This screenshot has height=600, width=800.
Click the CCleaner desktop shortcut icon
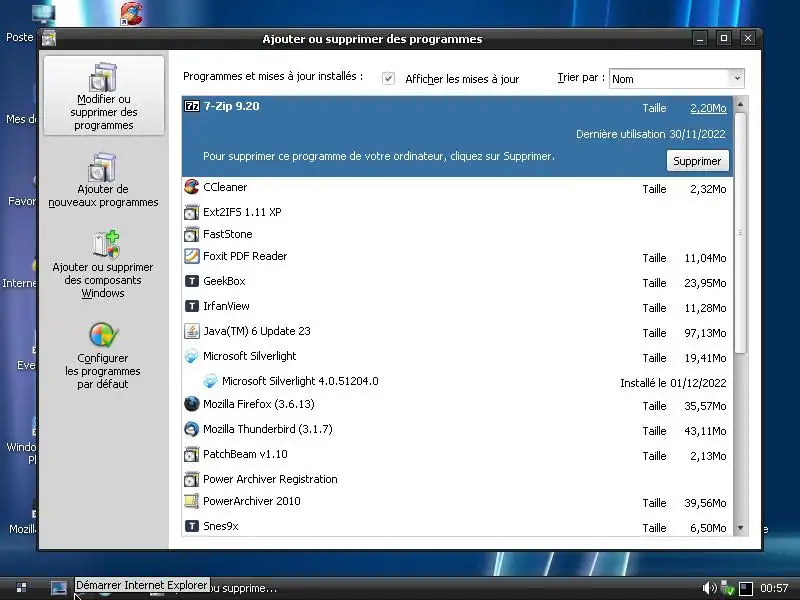pyautogui.click(x=132, y=13)
